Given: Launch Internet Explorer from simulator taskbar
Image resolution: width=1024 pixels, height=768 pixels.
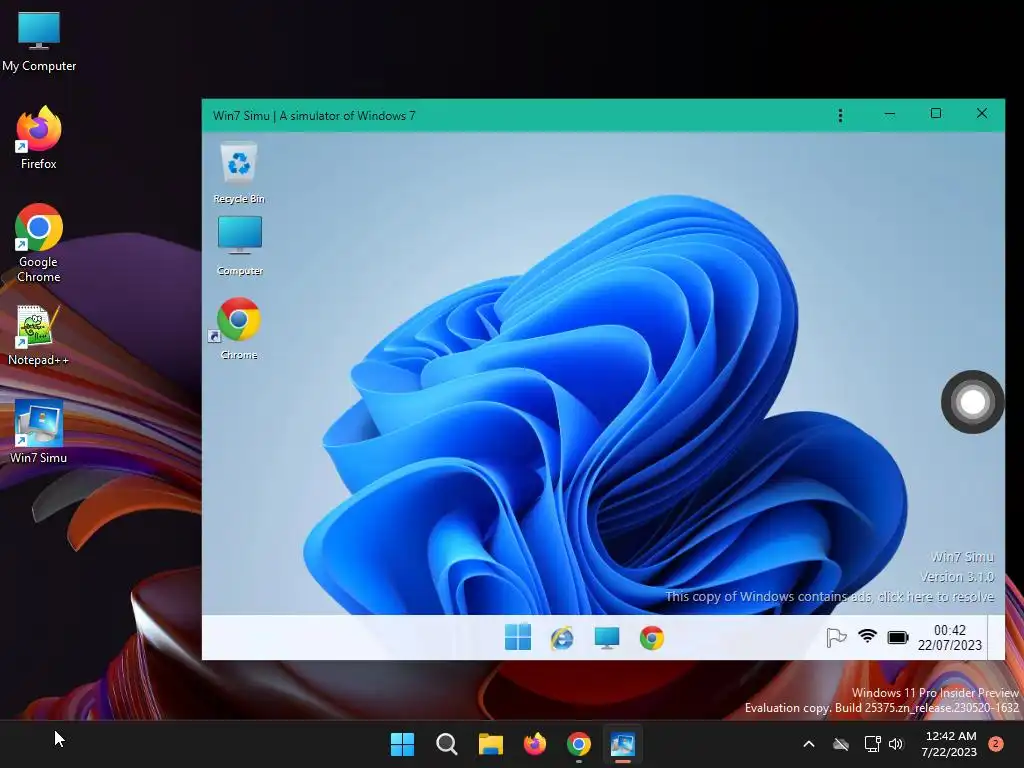Looking at the screenshot, I should coord(562,638).
